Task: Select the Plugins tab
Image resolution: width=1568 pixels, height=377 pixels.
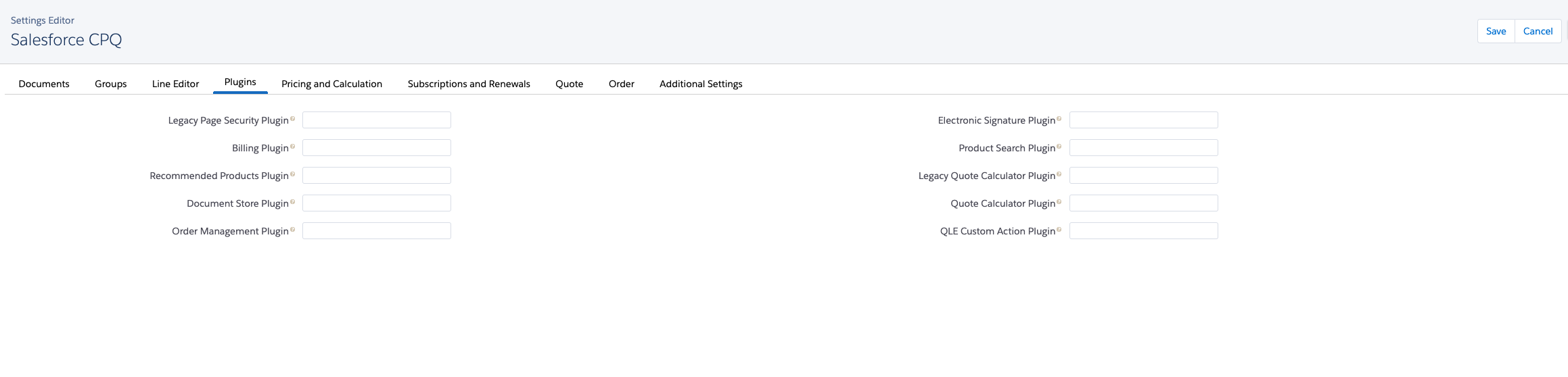Action: (x=240, y=82)
